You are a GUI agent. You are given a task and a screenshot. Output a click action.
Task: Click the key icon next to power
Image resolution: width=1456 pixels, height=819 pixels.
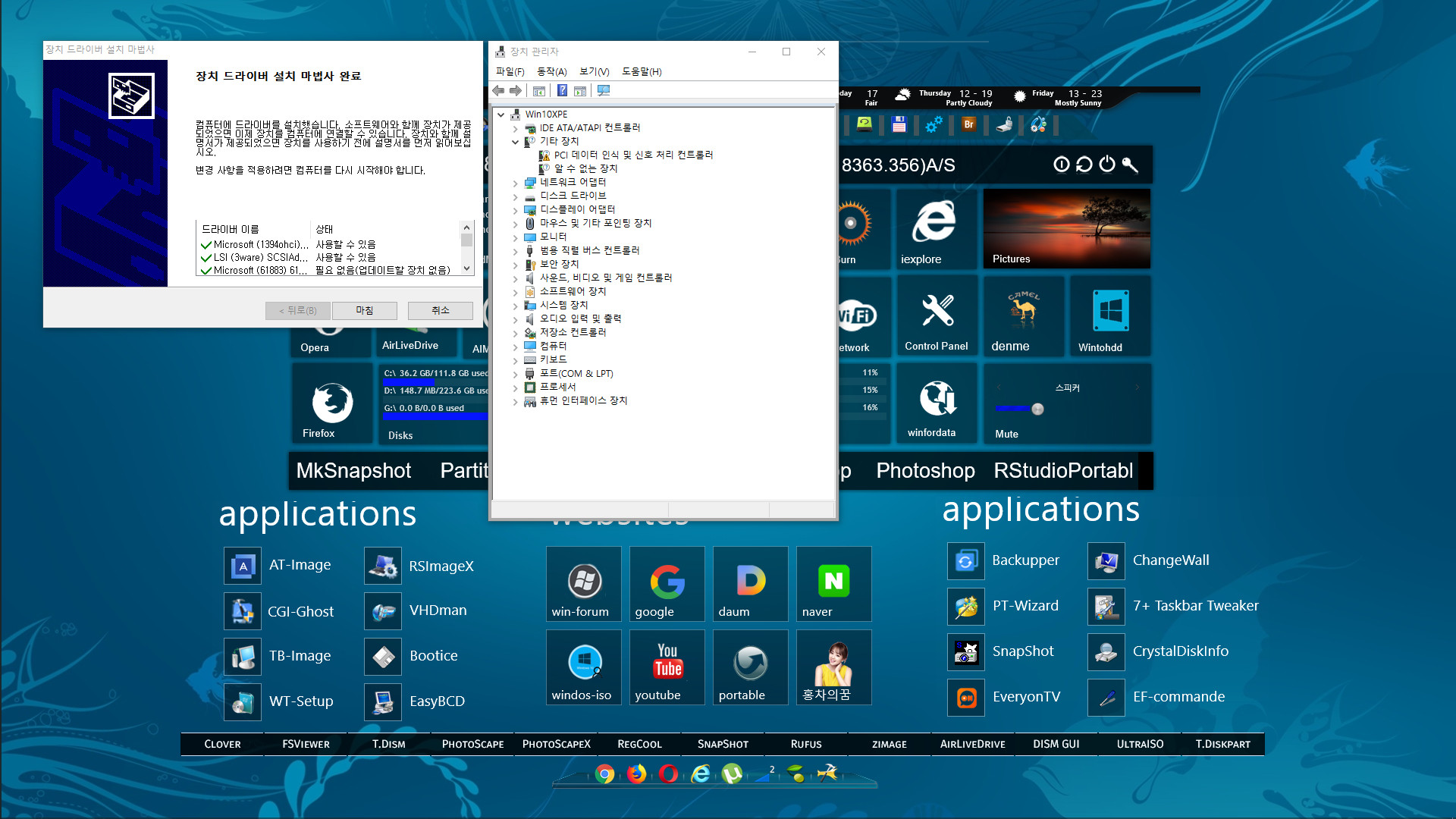point(1130,165)
